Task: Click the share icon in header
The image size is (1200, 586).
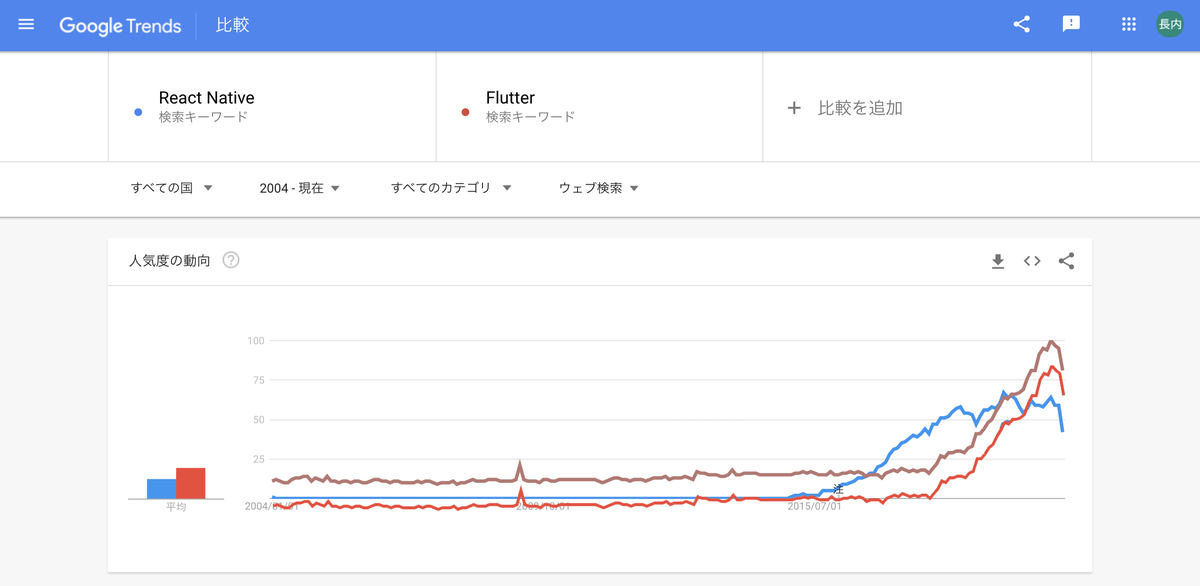Action: point(1022,25)
